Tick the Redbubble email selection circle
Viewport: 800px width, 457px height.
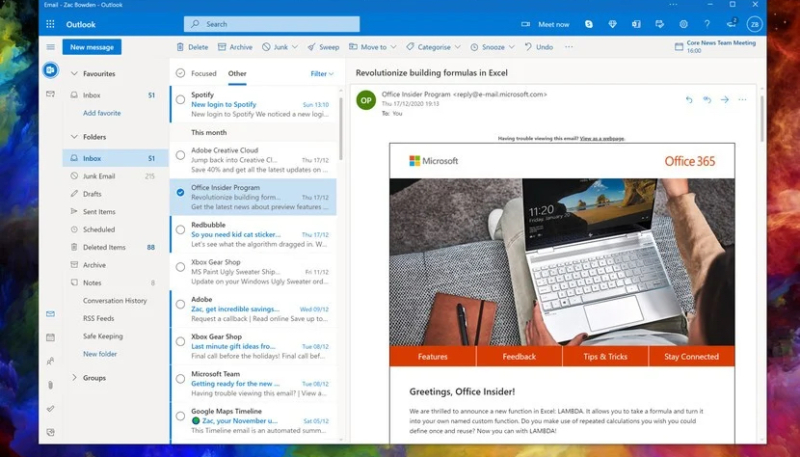(180, 229)
